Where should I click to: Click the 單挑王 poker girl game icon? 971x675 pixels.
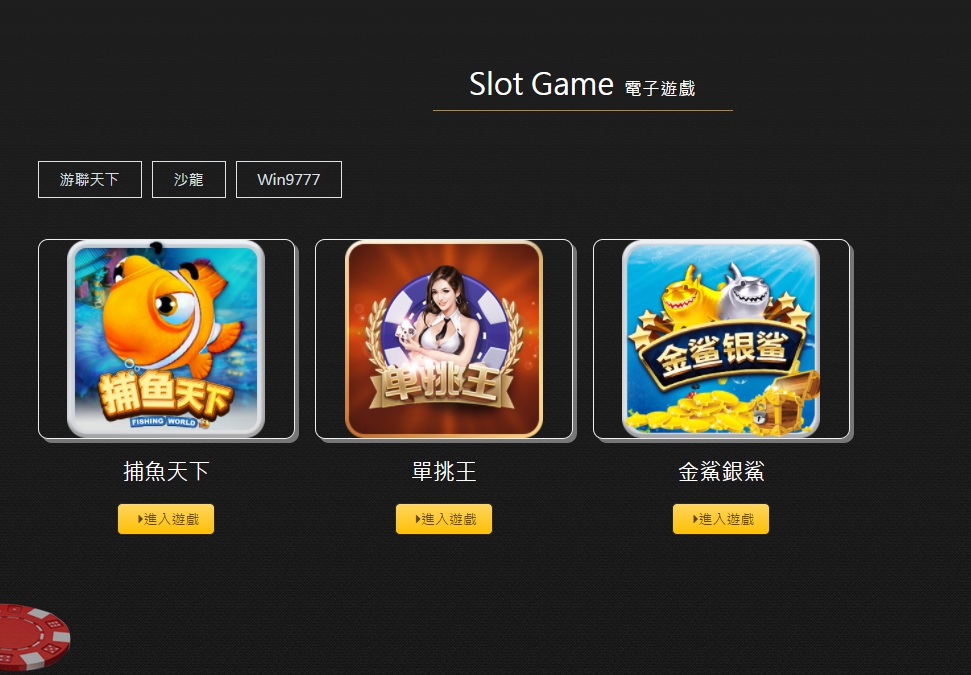443,339
